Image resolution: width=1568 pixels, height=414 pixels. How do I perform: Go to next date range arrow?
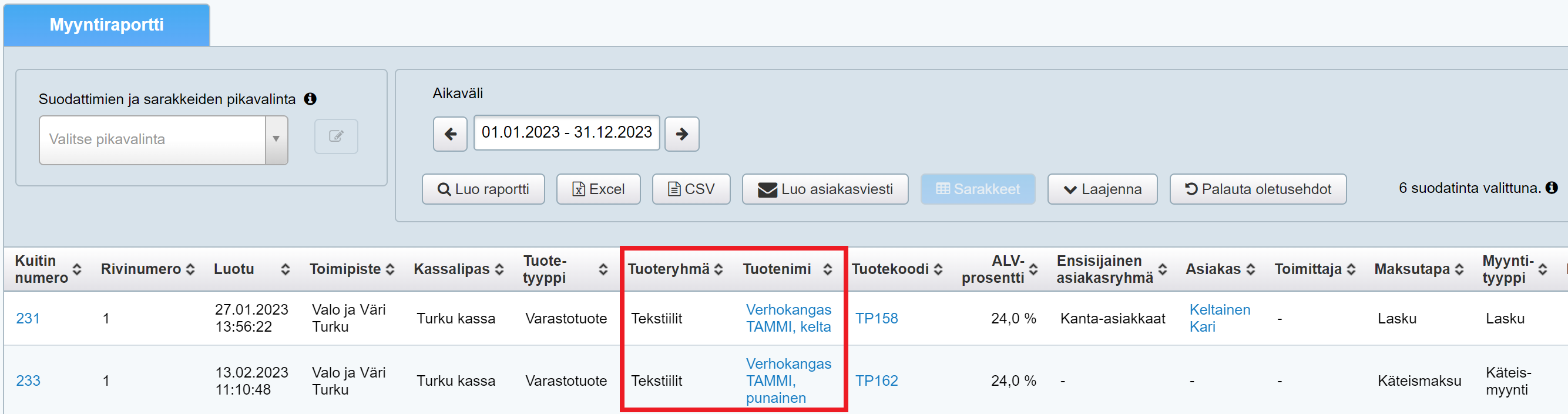681,133
